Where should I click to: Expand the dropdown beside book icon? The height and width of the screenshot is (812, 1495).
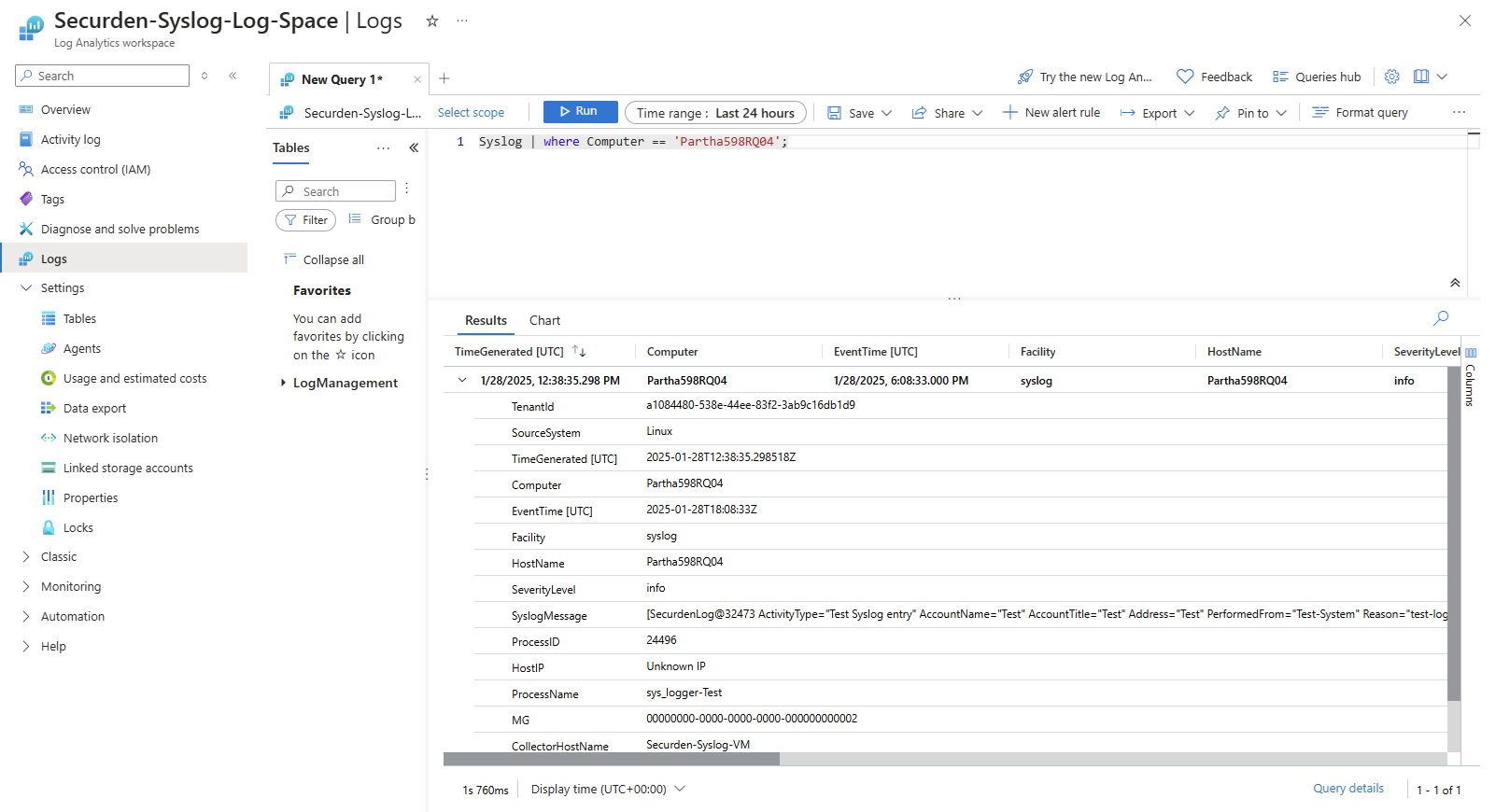(1442, 77)
